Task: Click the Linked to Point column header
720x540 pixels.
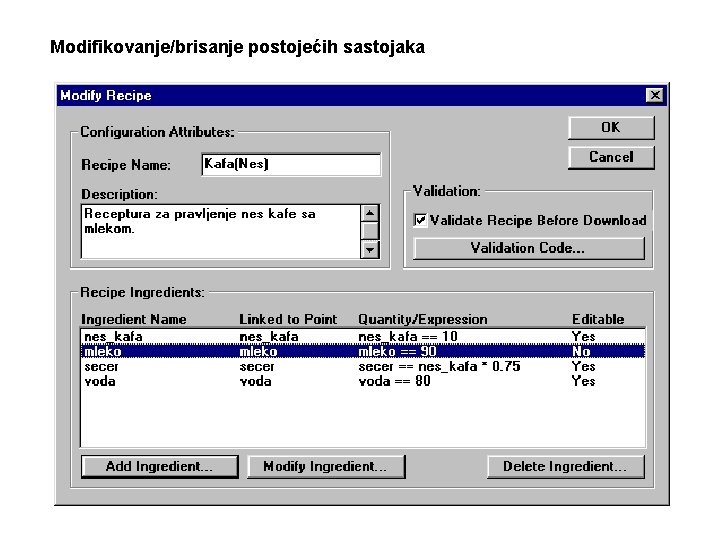Action: (x=288, y=320)
